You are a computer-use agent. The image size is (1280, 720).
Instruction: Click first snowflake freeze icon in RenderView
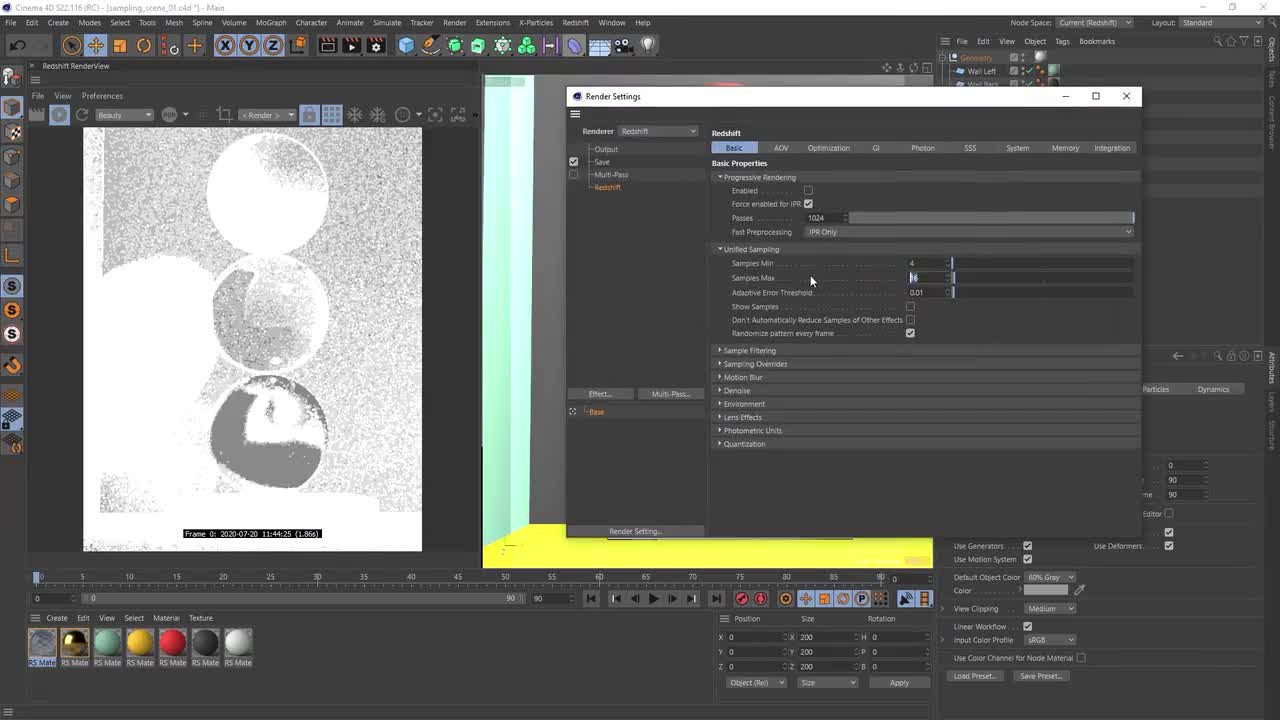coord(355,114)
